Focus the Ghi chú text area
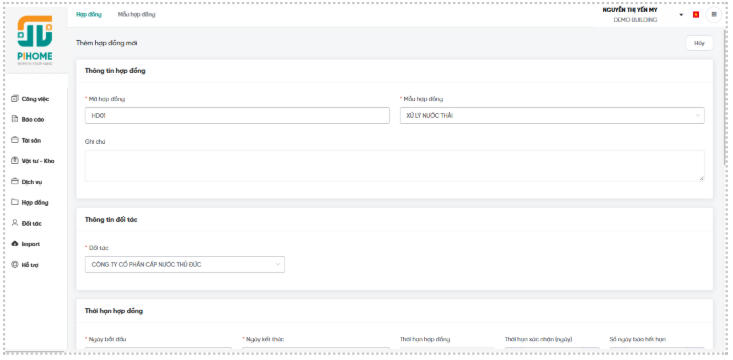Image resolution: width=733 pixels, height=360 pixels. pos(395,166)
